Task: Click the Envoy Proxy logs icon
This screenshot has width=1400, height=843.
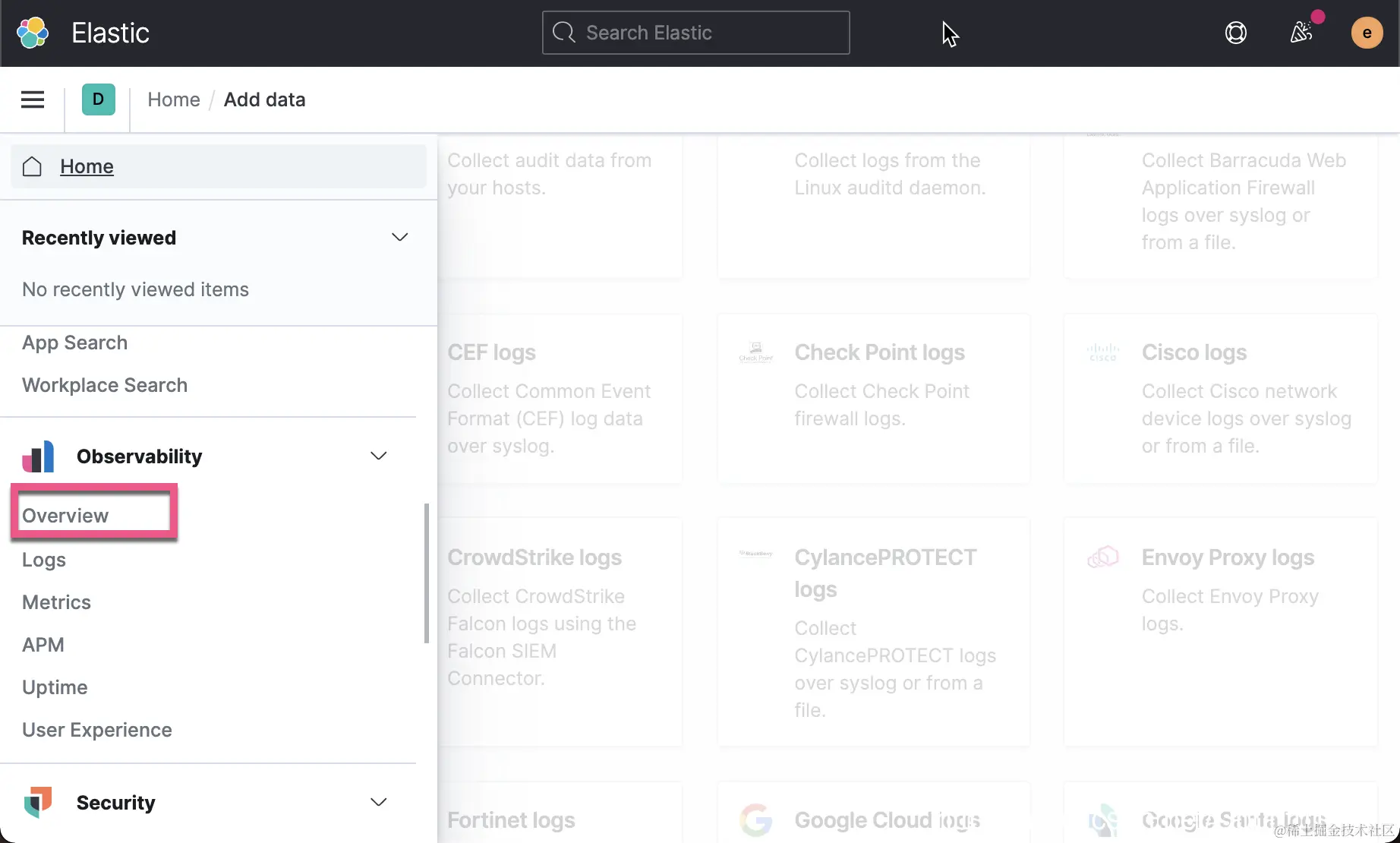Action: point(1103,557)
